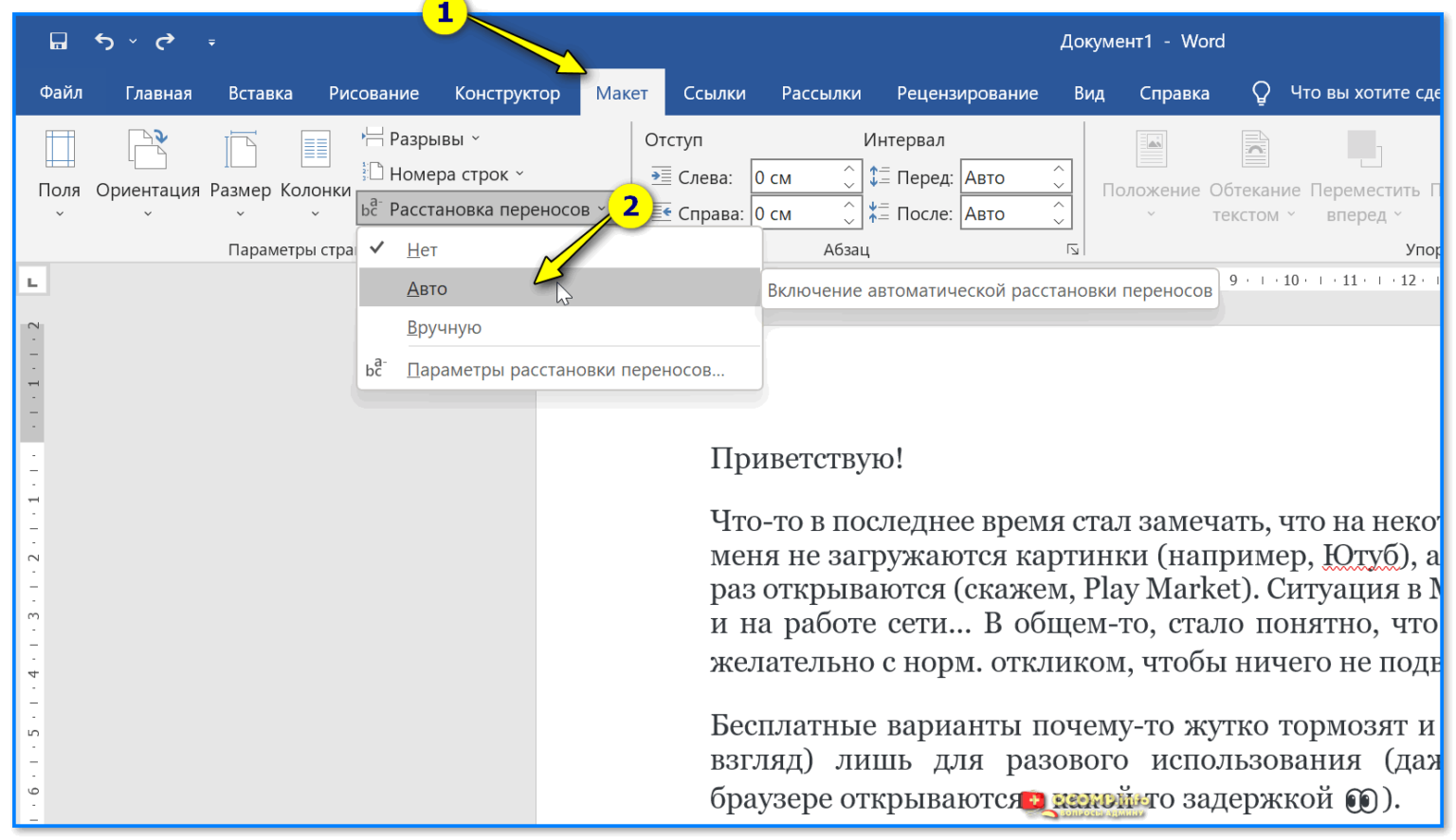Switch to the Рассылки tab
Screen dimensions: 1456x840
click(821, 93)
